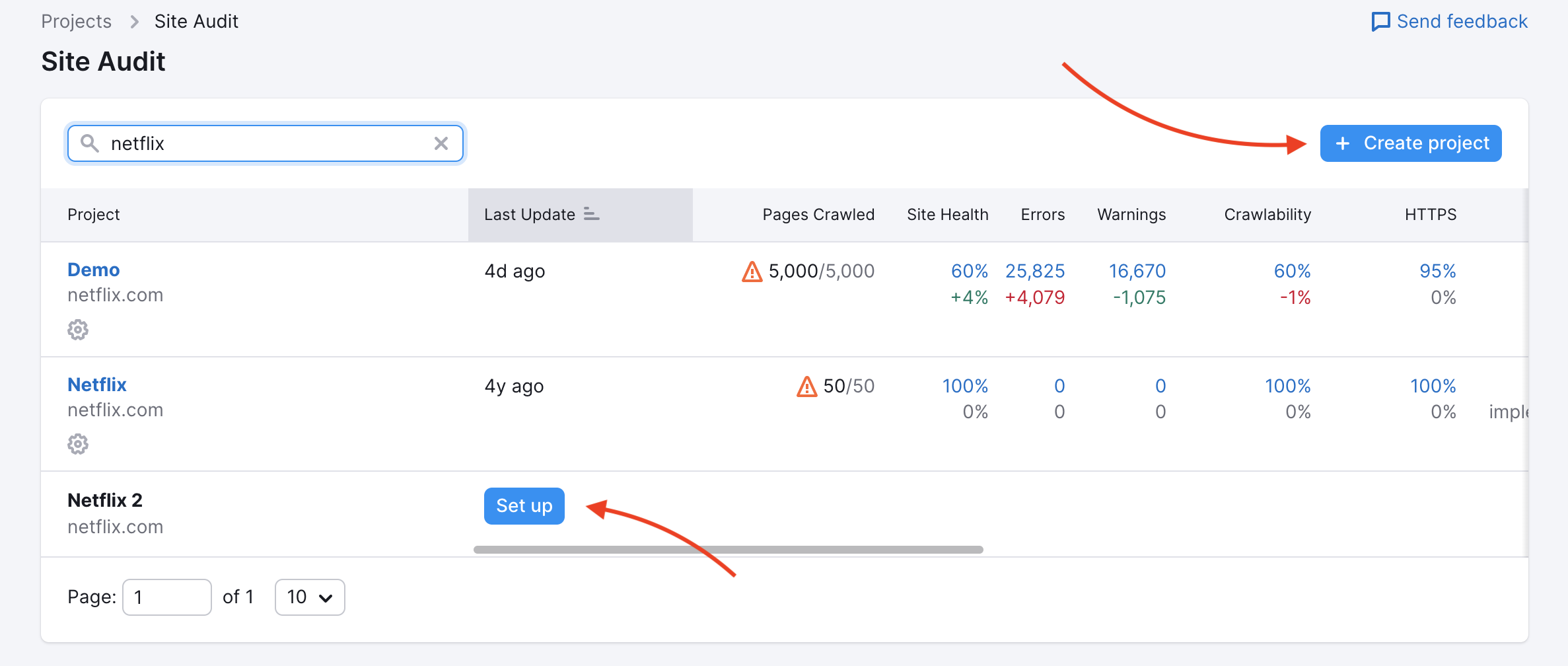Image resolution: width=1568 pixels, height=666 pixels.
Task: Go to Projects breadcrumb
Action: point(77,22)
